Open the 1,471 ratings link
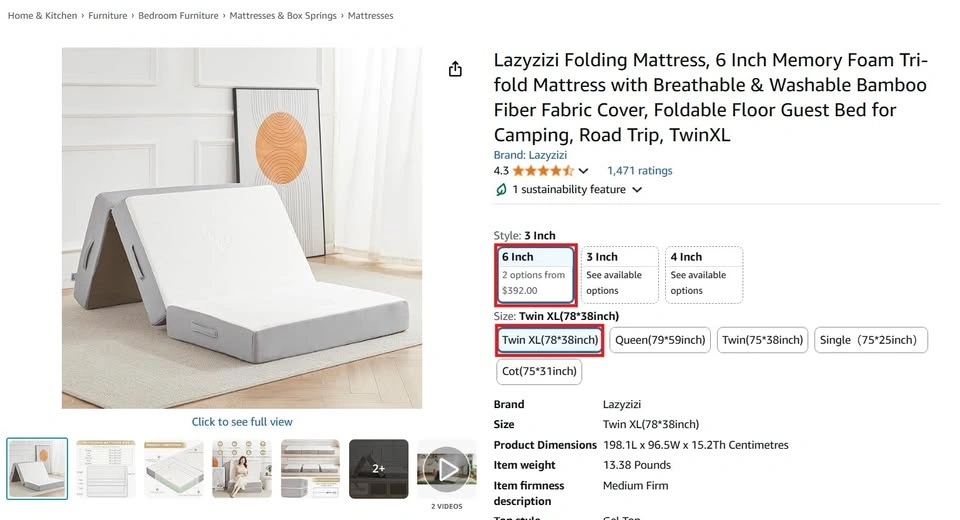960x520 pixels. [640, 171]
